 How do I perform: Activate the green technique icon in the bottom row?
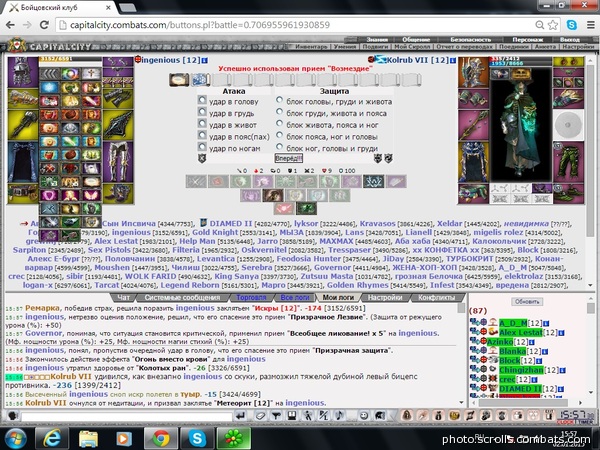click(307, 209)
